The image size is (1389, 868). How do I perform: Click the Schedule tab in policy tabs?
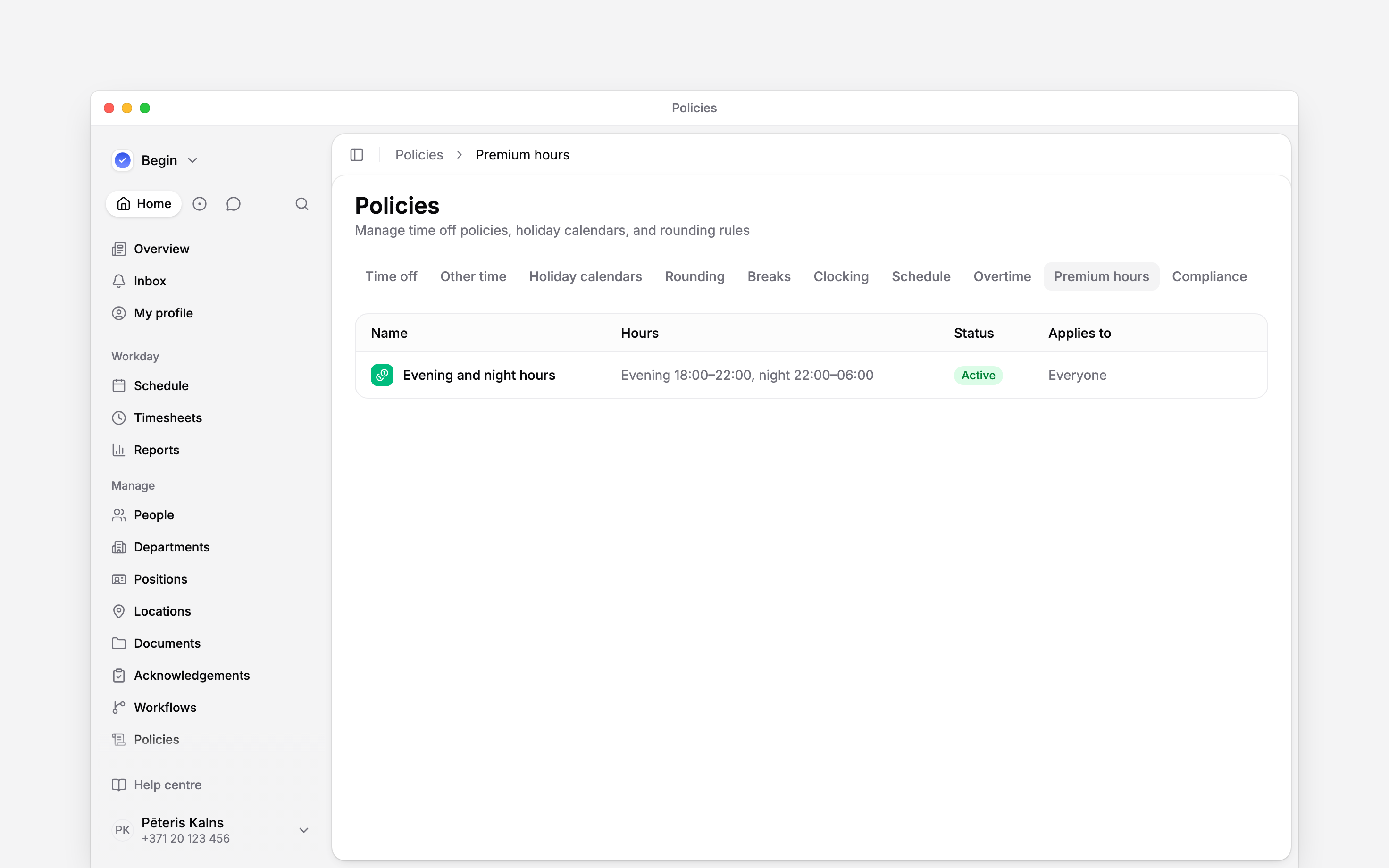tap(920, 277)
